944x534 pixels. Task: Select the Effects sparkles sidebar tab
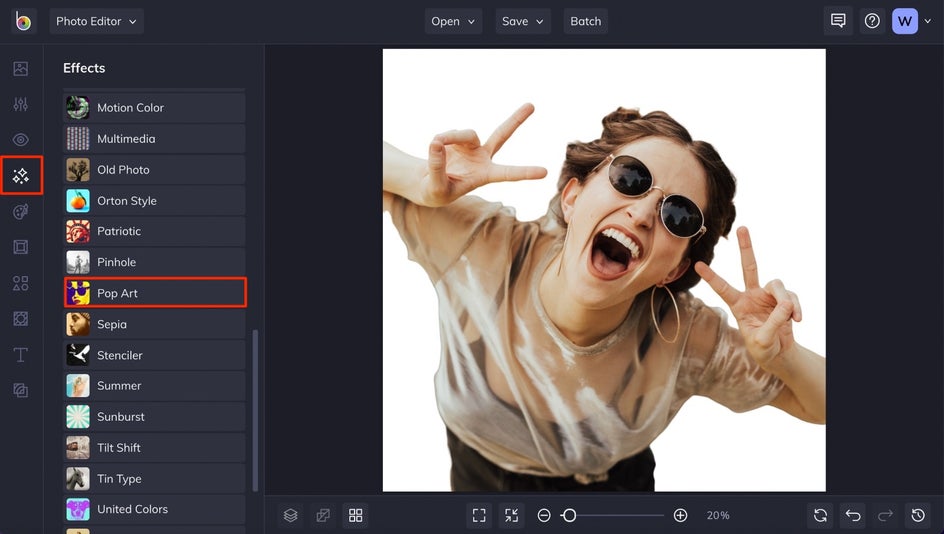pyautogui.click(x=21, y=175)
